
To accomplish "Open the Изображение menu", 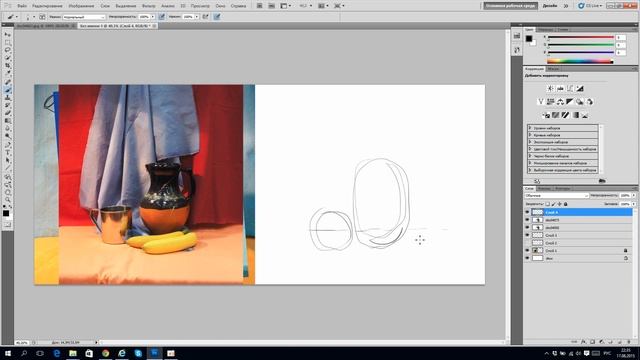I will pyautogui.click(x=81, y=6).
